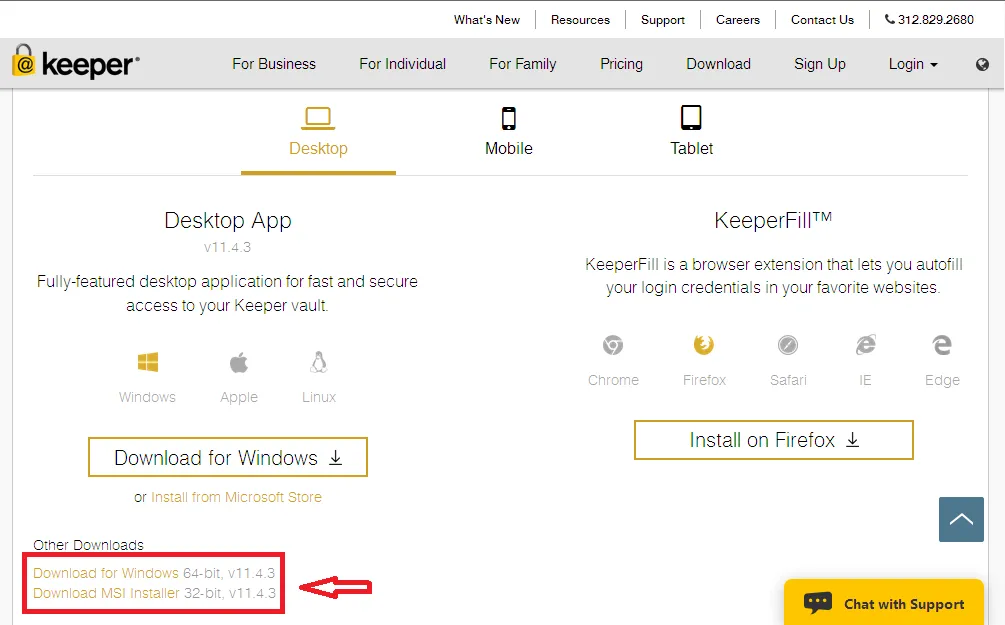This screenshot has height=625, width=1005.
Task: Open the What's New link
Action: click(x=486, y=20)
